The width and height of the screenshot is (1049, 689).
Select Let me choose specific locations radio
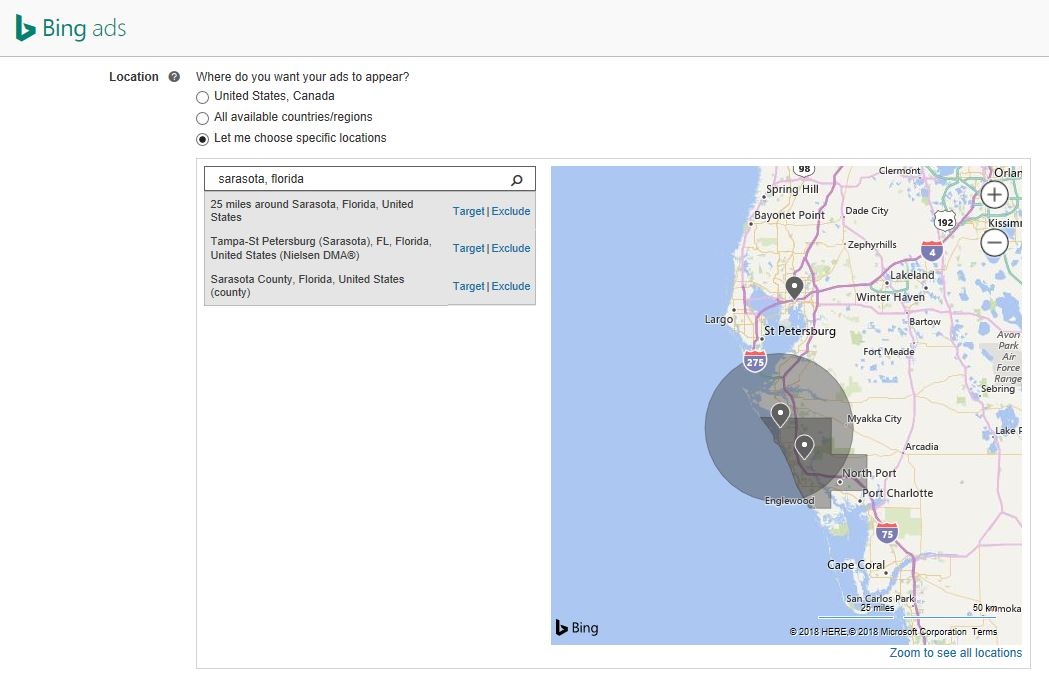click(202, 139)
